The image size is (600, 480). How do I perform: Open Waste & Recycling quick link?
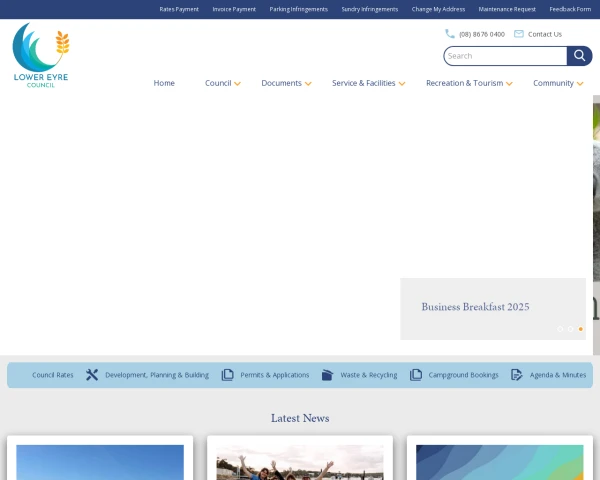[369, 375]
